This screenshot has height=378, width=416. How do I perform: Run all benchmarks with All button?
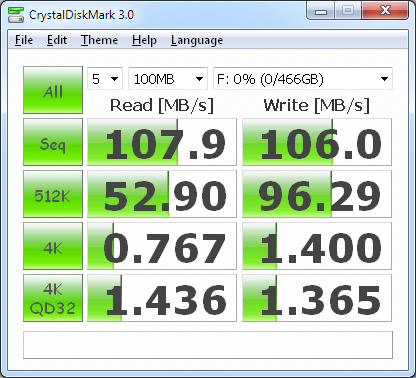[x=53, y=90]
